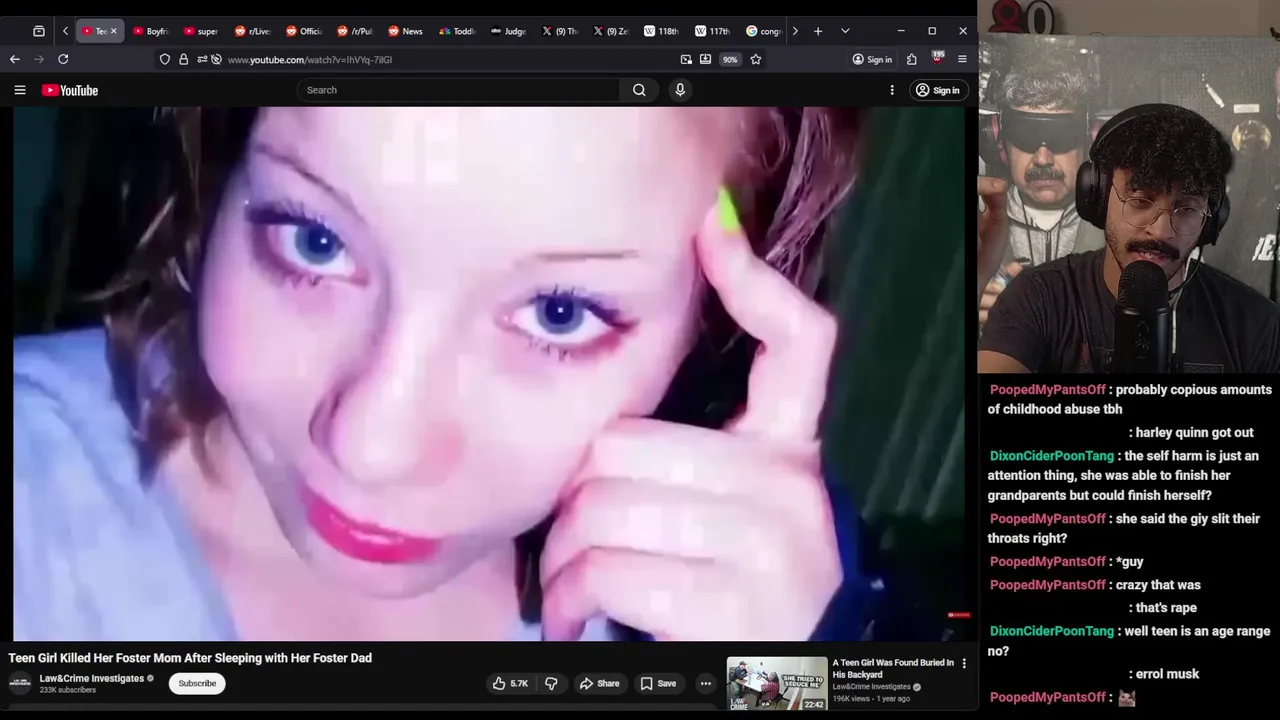Viewport: 1280px width, 720px height.
Task: Reload the page with the refresh icon
Action: tap(63, 59)
